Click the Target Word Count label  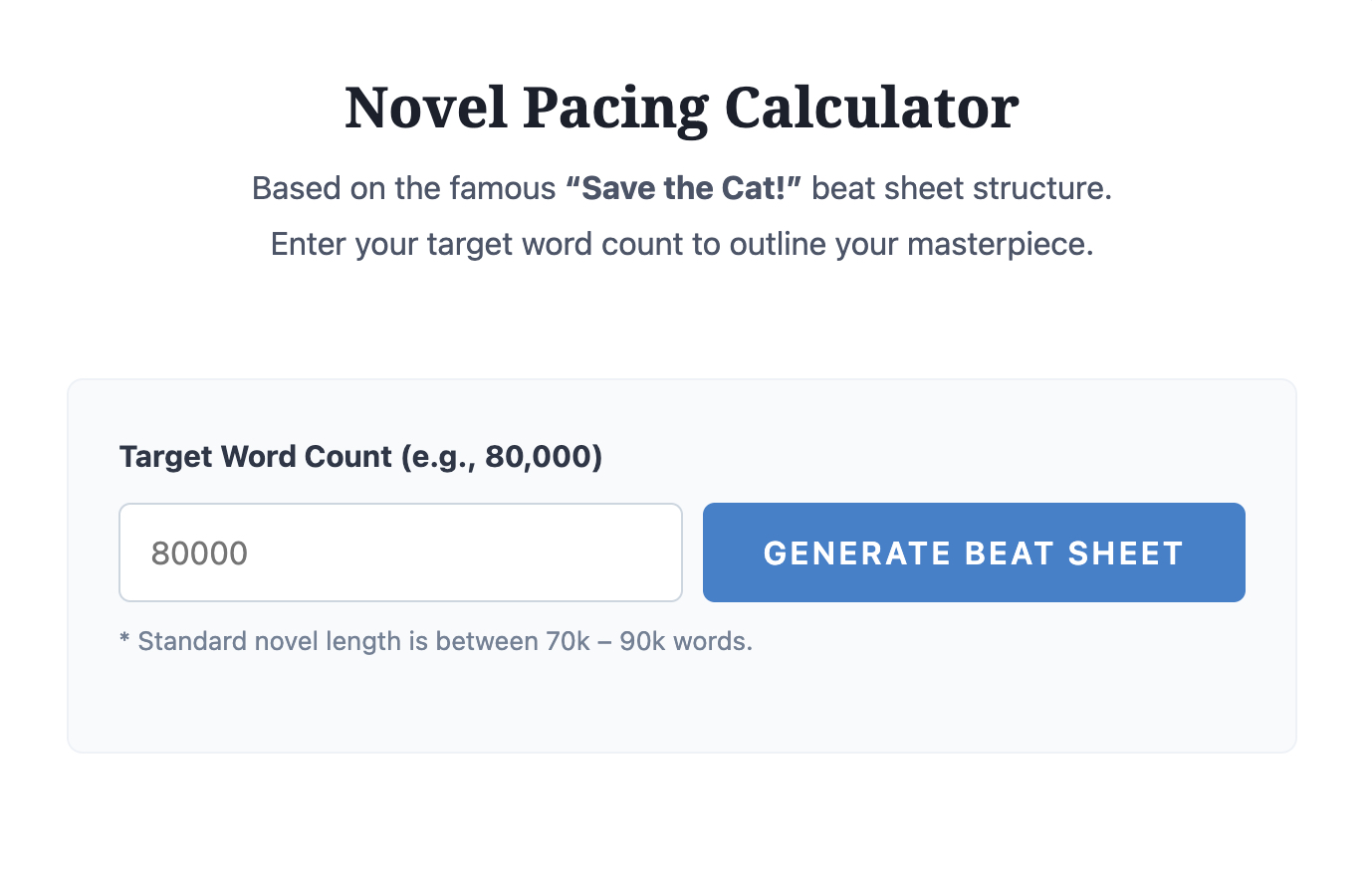pos(360,456)
